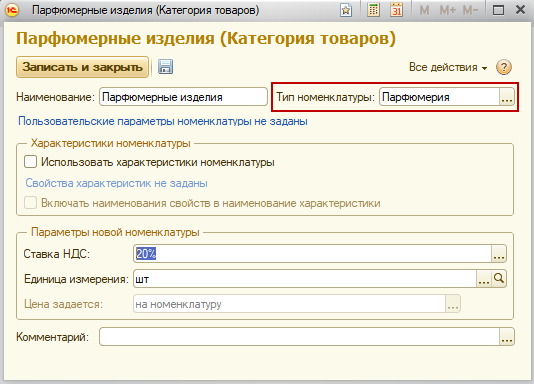
Task: Enable 'Использовать характеристики номенклатуры' checkbox
Action: [30, 162]
